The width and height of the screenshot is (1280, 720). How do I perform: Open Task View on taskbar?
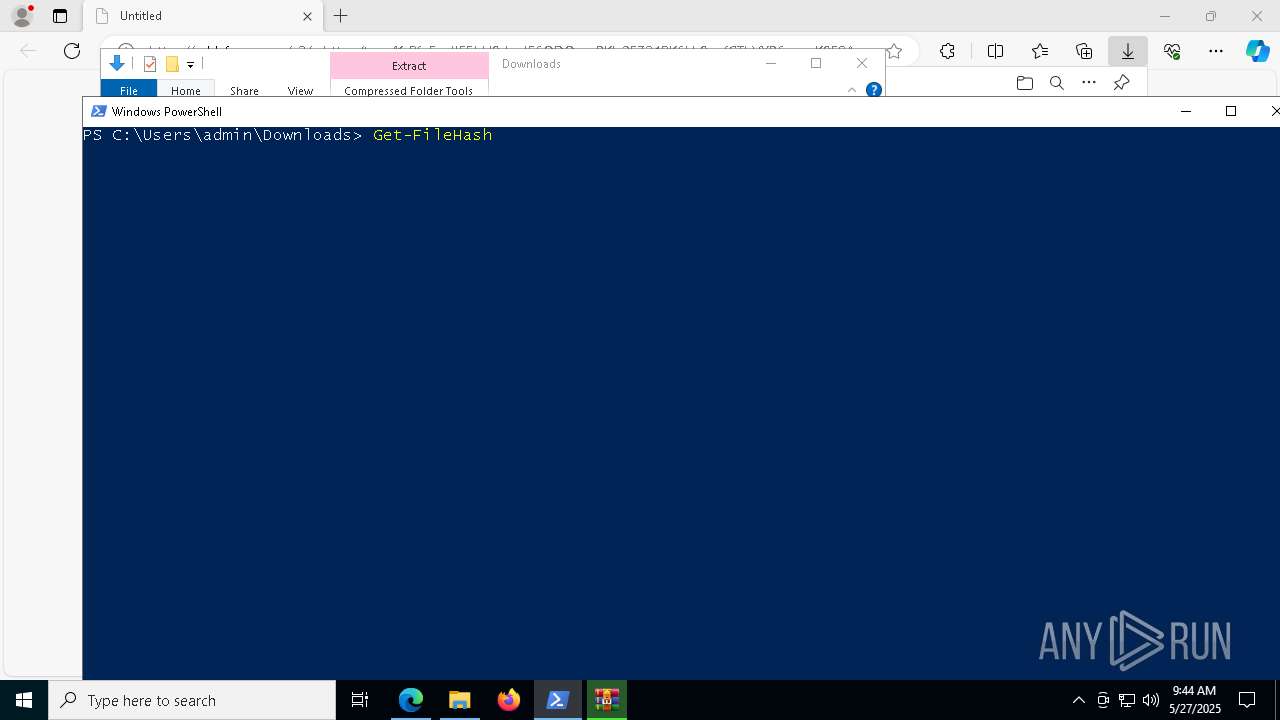(360, 700)
